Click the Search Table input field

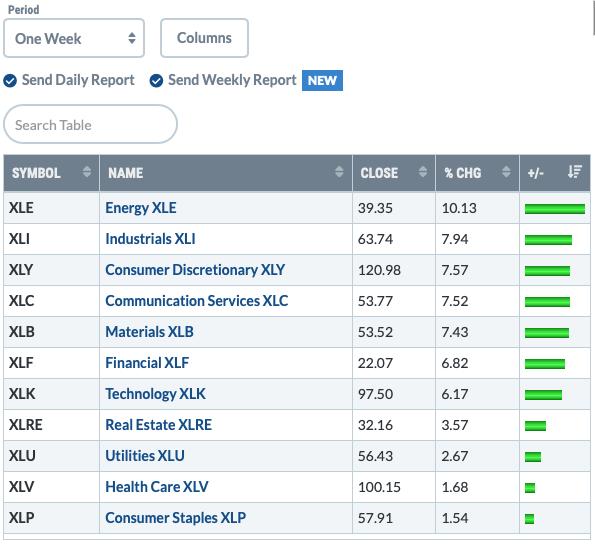[90, 124]
